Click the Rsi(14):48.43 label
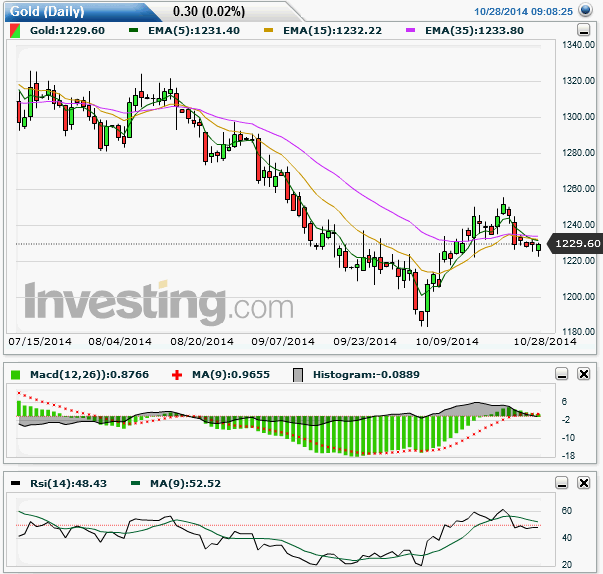Screen dimensions: 603x574 pos(68,483)
